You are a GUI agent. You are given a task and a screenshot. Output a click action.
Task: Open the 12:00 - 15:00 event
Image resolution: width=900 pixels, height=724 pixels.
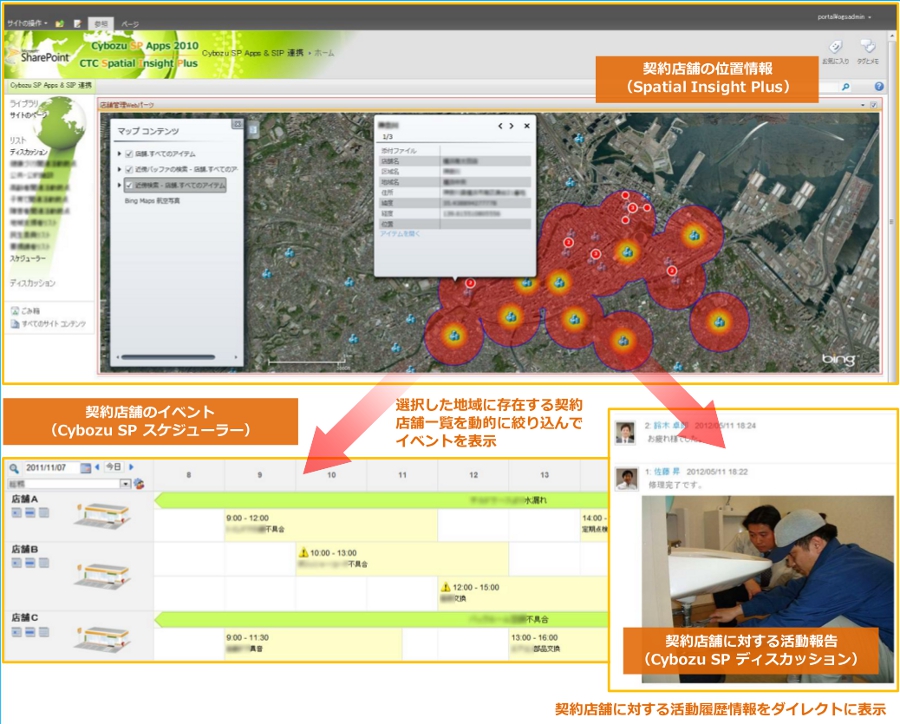524,593
